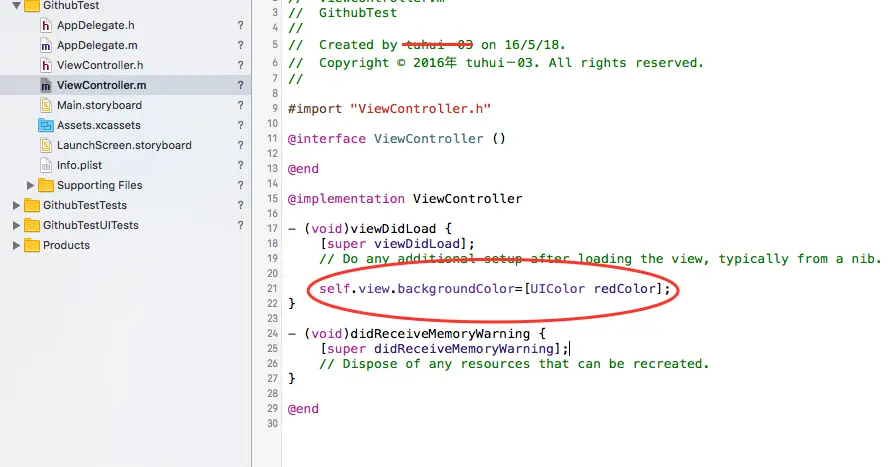This screenshot has width=892, height=467.
Task: Select the Products group label
Action: [66, 245]
